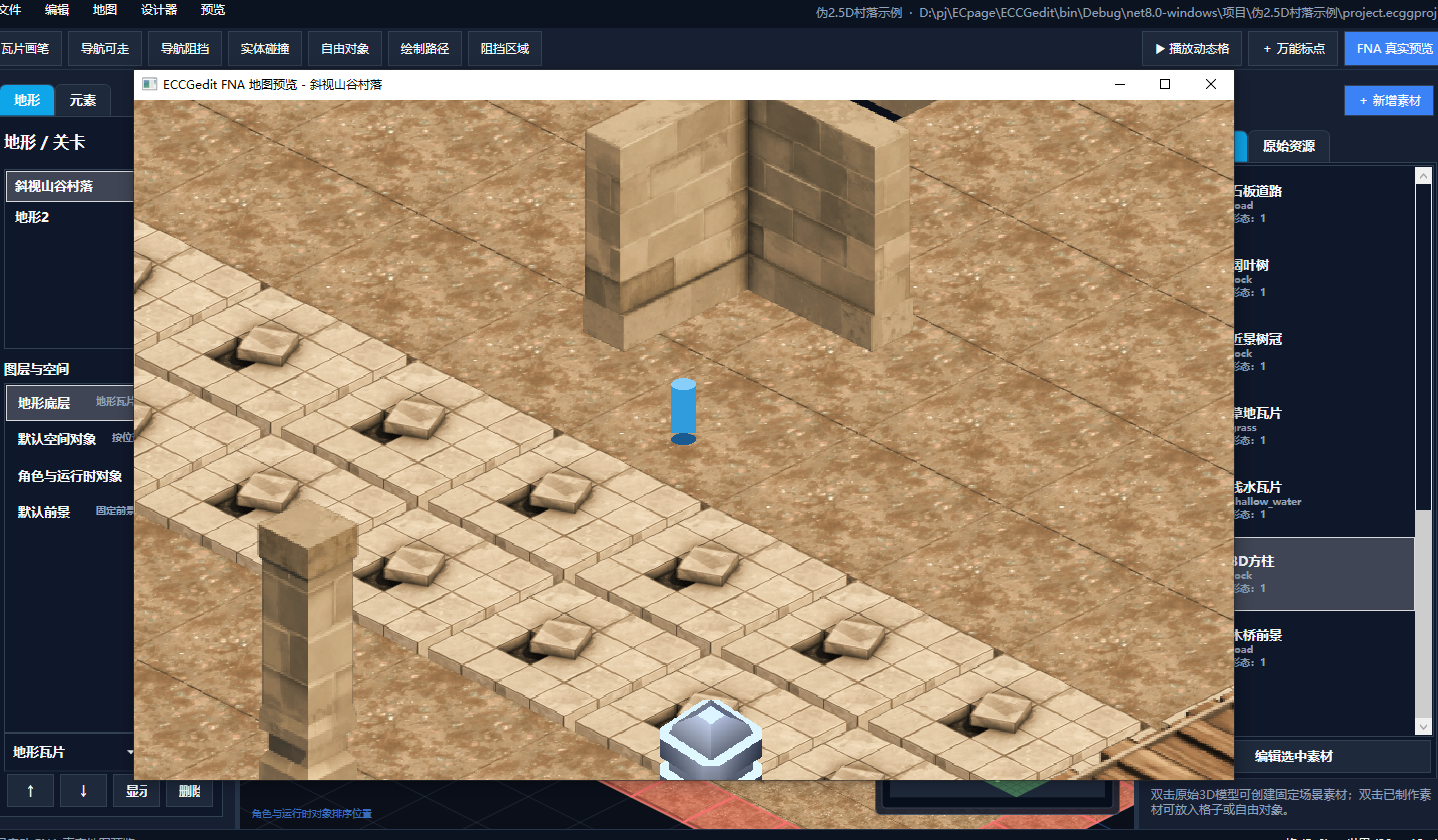Click the preview window's title bar icon
Viewport: 1438px width, 840px height.
coord(149,85)
